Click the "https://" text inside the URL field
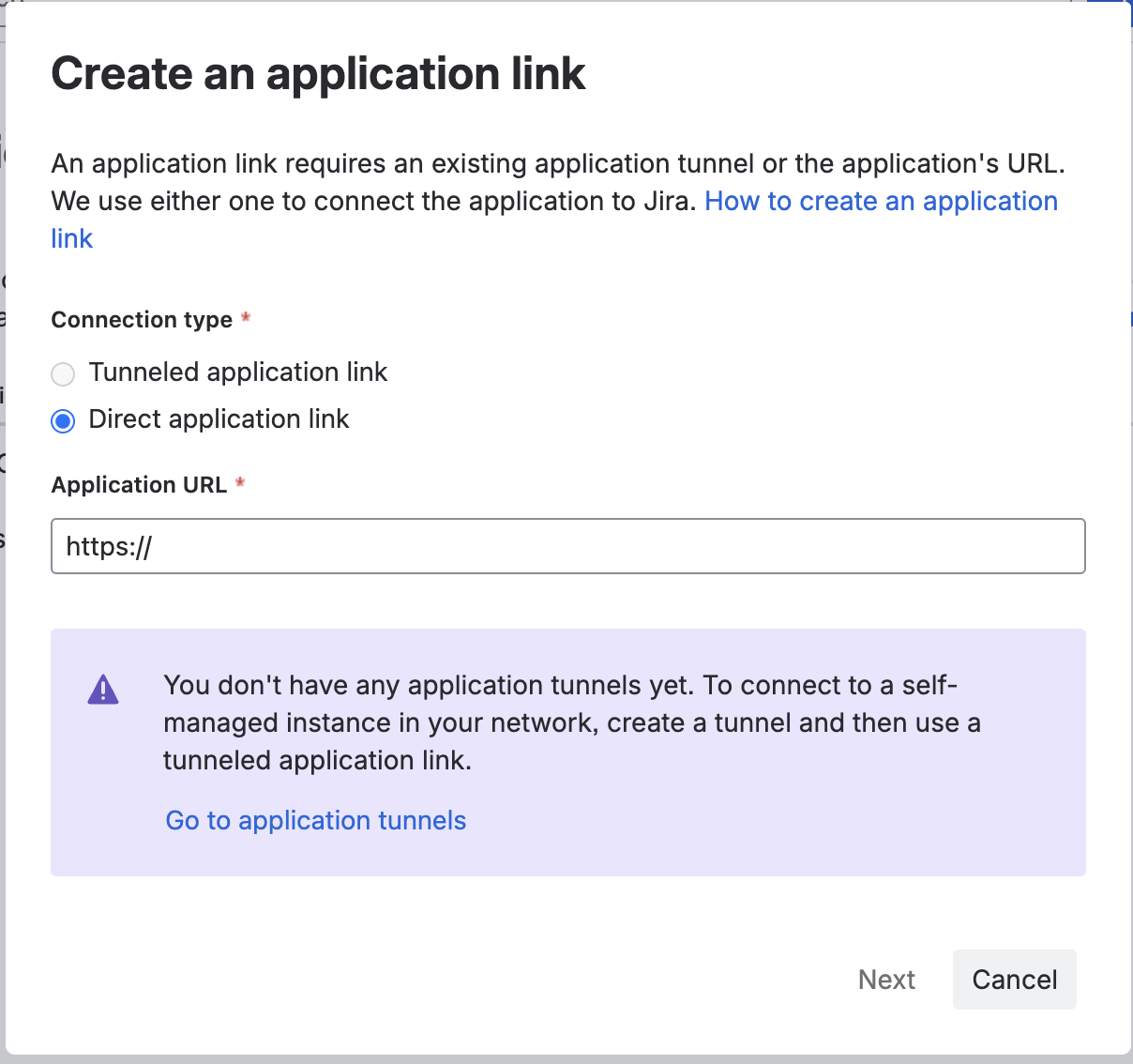 pos(109,547)
